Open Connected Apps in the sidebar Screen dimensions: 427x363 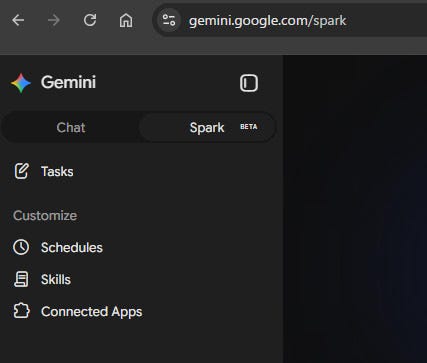pos(91,312)
